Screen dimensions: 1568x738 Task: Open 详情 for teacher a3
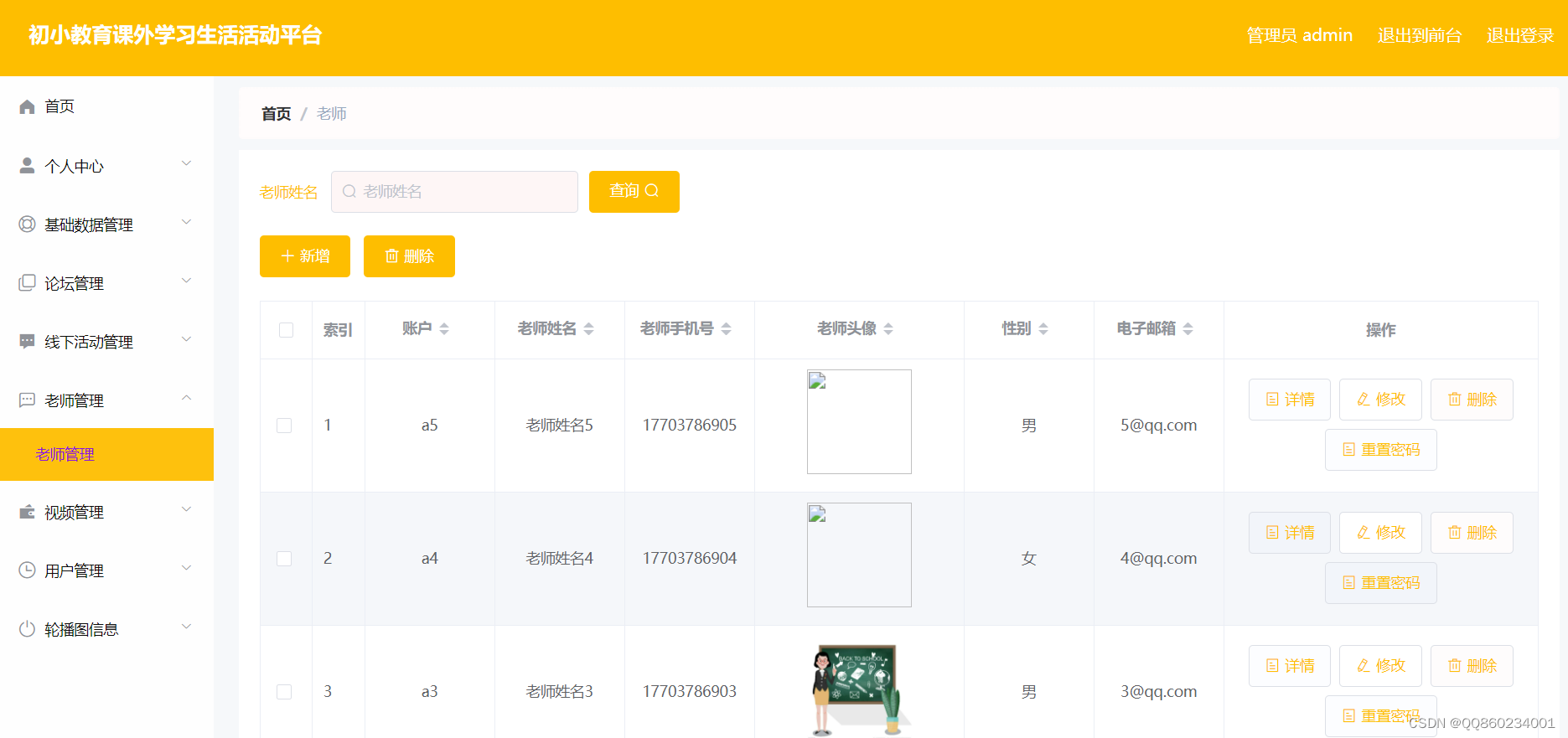click(1290, 666)
